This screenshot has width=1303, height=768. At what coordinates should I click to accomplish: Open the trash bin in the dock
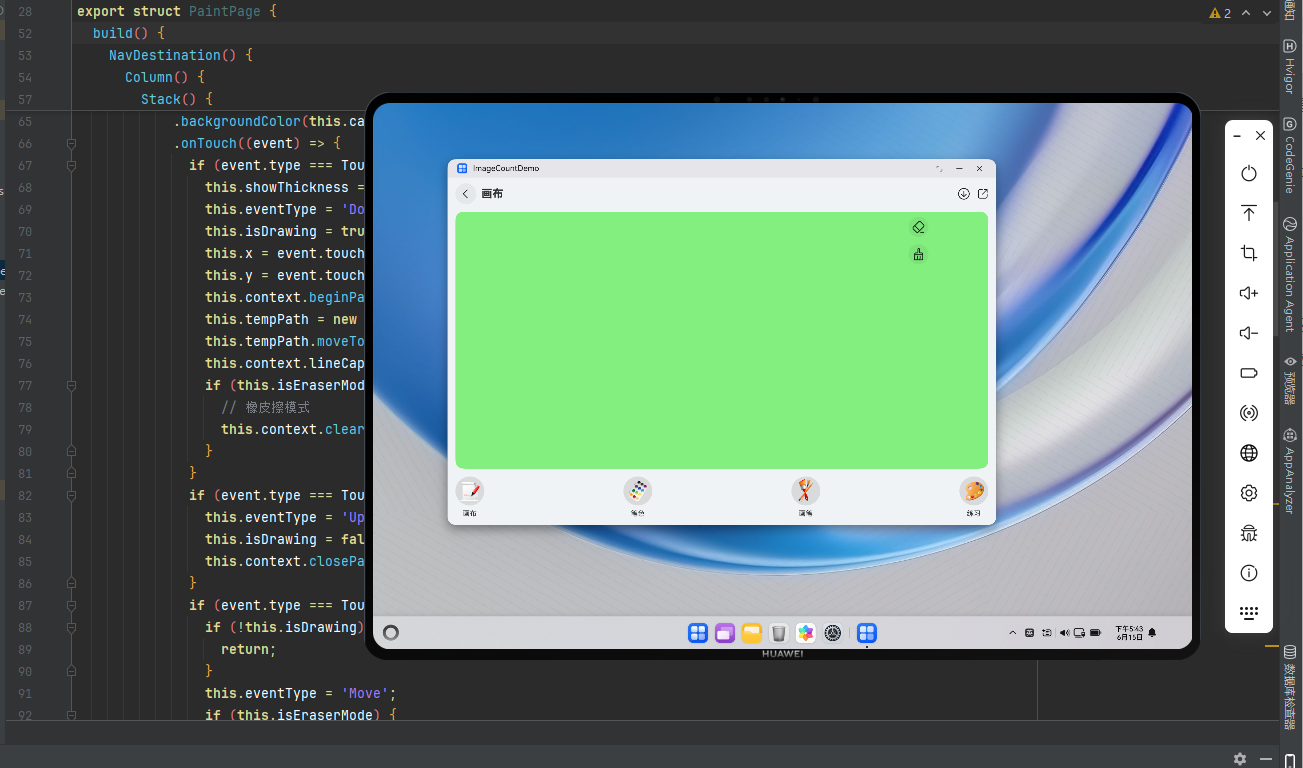(x=779, y=633)
